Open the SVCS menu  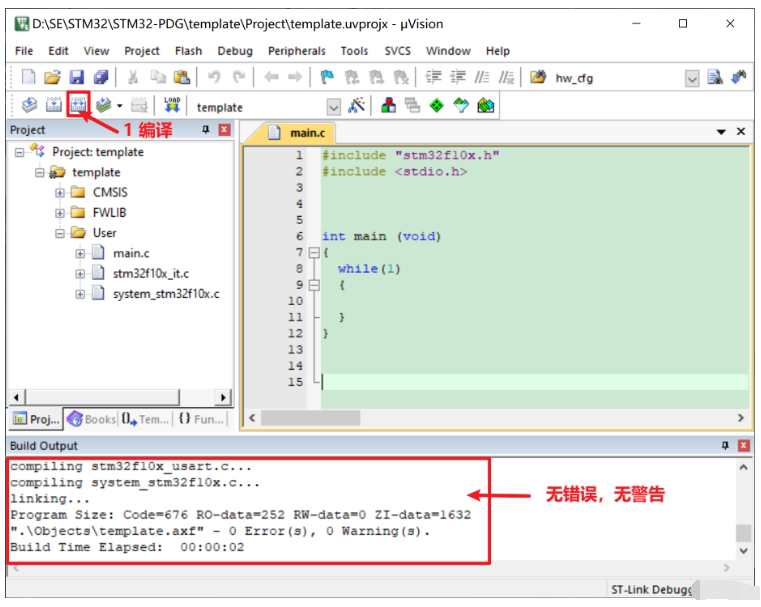(x=397, y=51)
